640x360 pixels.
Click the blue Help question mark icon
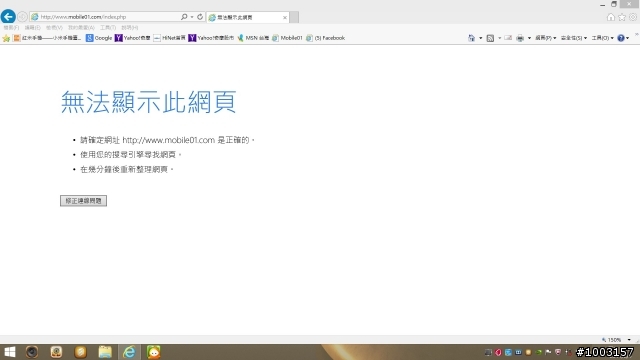(x=621, y=38)
